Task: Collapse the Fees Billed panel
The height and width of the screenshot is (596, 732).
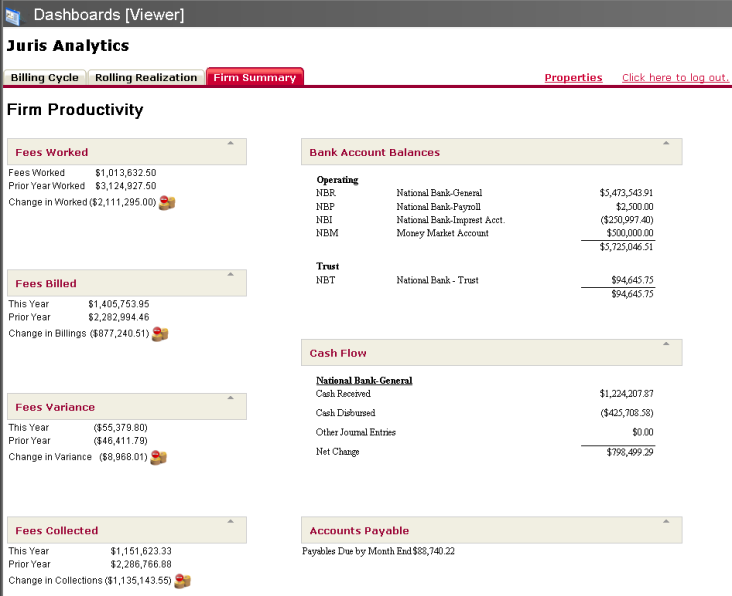Action: (230, 274)
